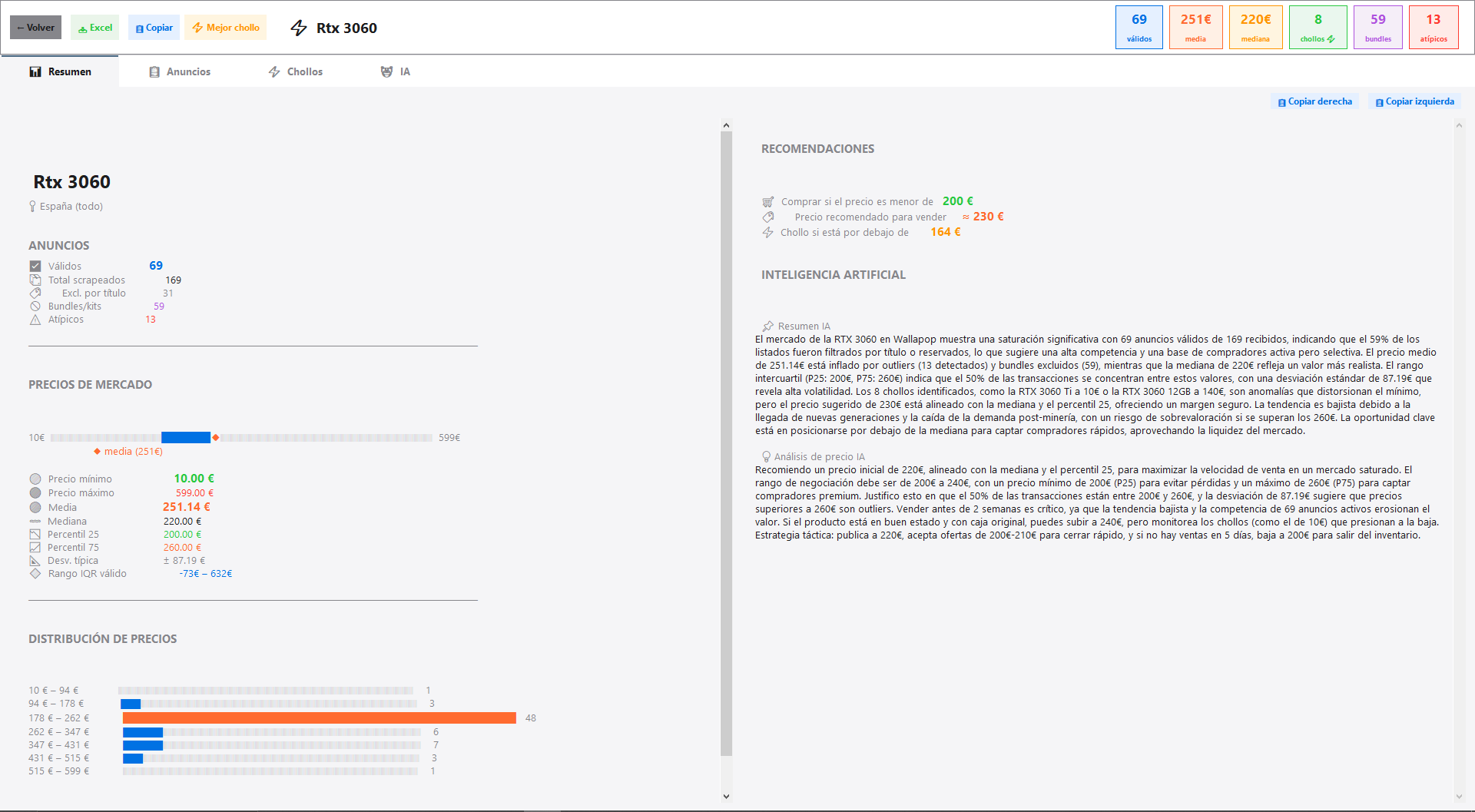
Task: Click the location pin icon next to España (todo)
Action: [32, 206]
